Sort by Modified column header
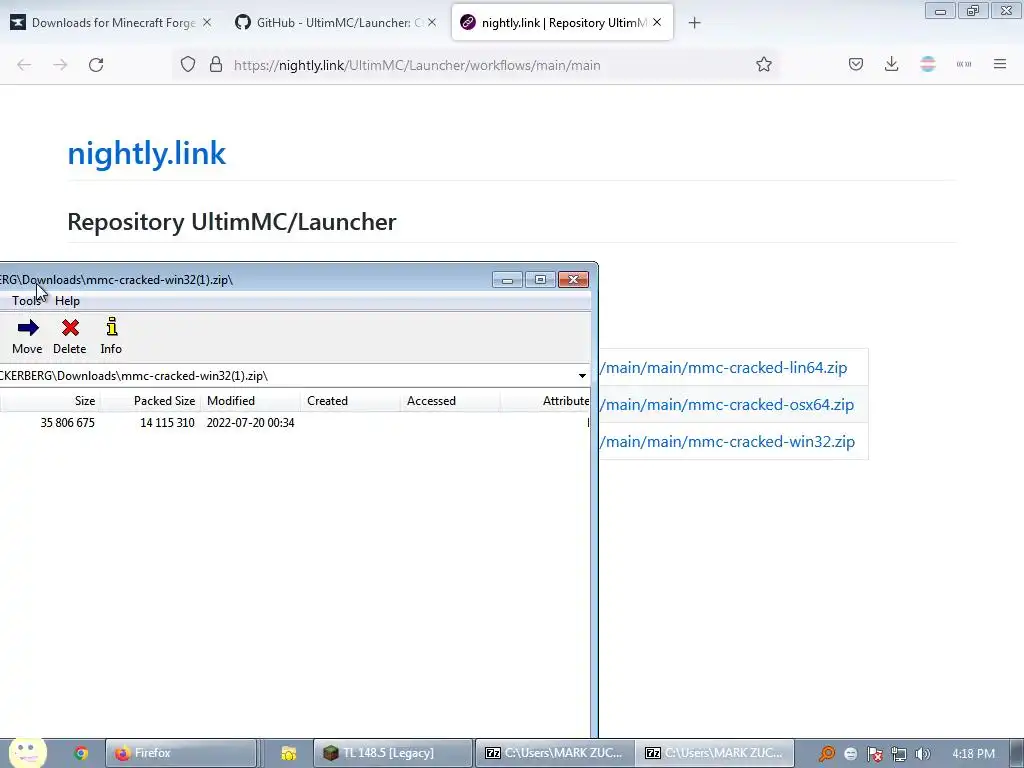Screen dimensions: 1024x768 coord(251,400)
